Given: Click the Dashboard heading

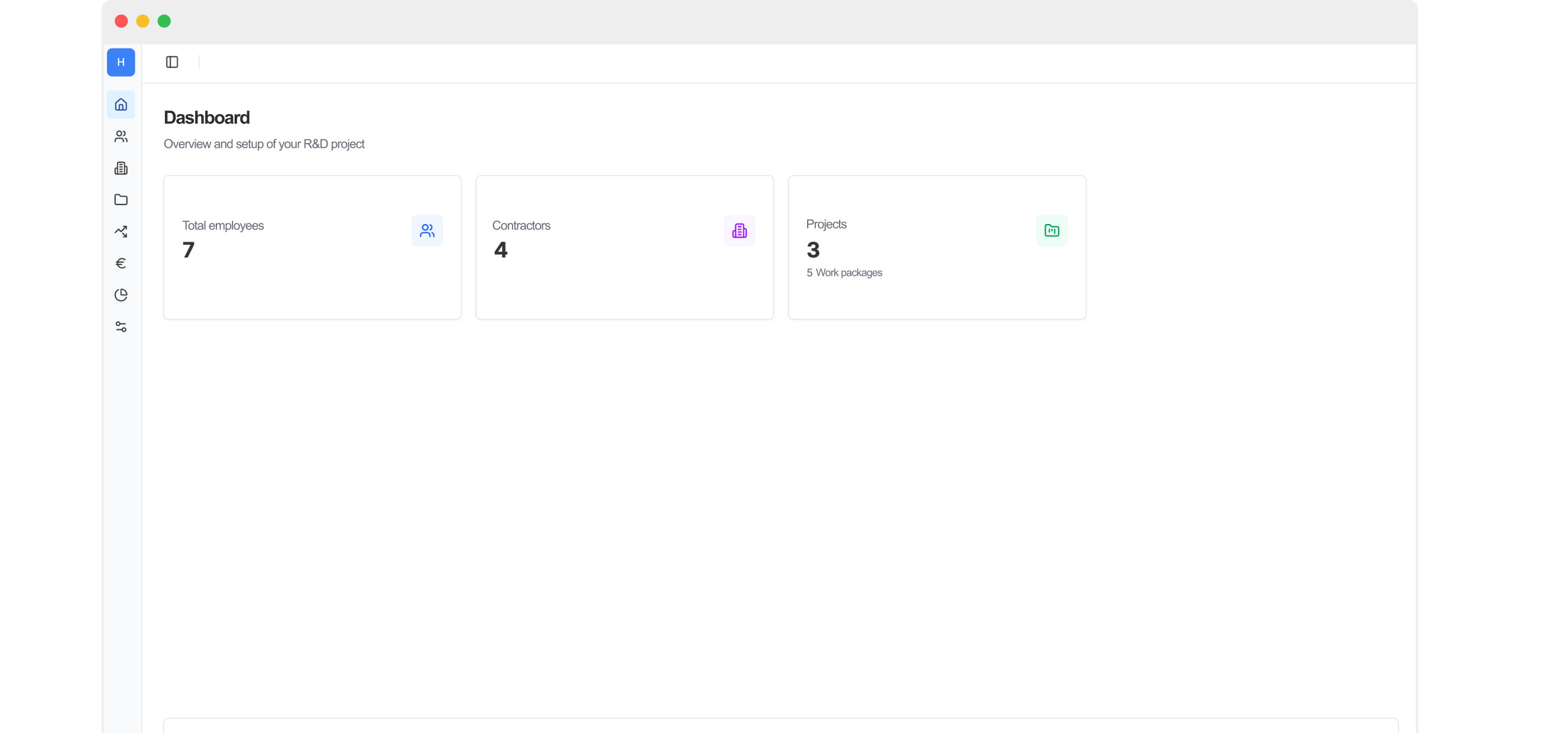Looking at the screenshot, I should (206, 118).
